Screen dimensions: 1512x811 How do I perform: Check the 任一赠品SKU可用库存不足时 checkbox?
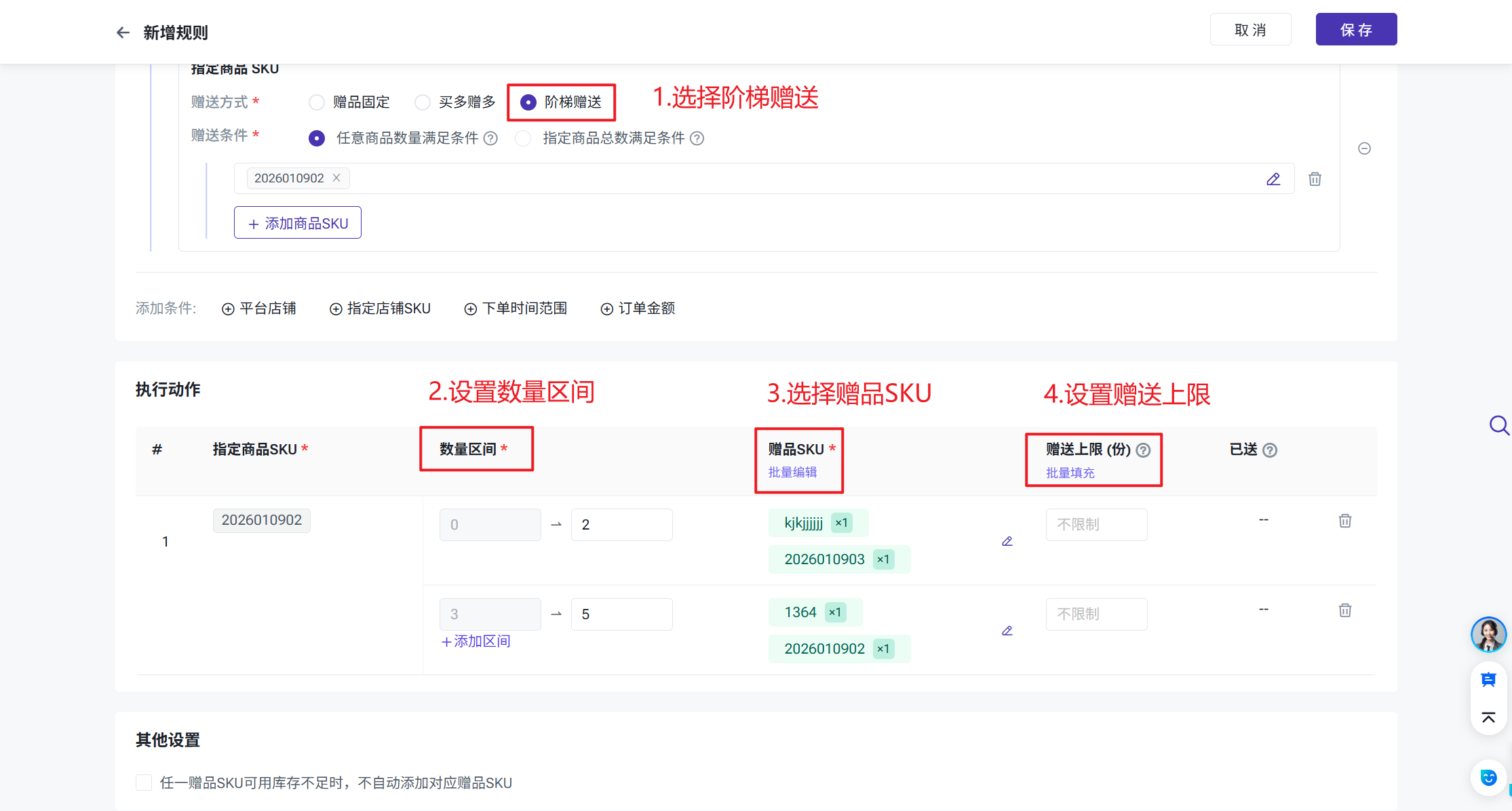click(x=144, y=783)
